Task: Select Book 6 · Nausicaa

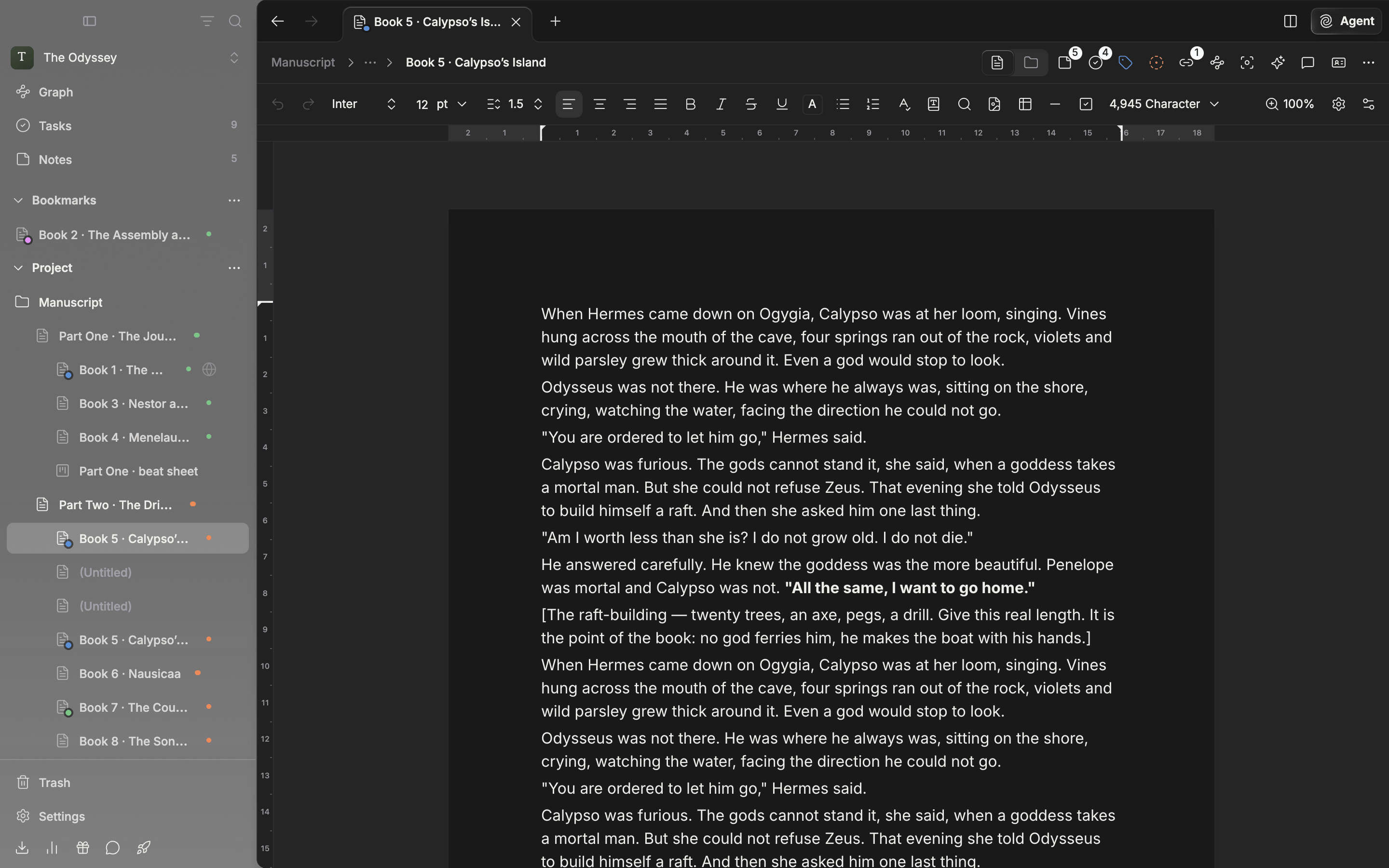Action: pos(127,673)
